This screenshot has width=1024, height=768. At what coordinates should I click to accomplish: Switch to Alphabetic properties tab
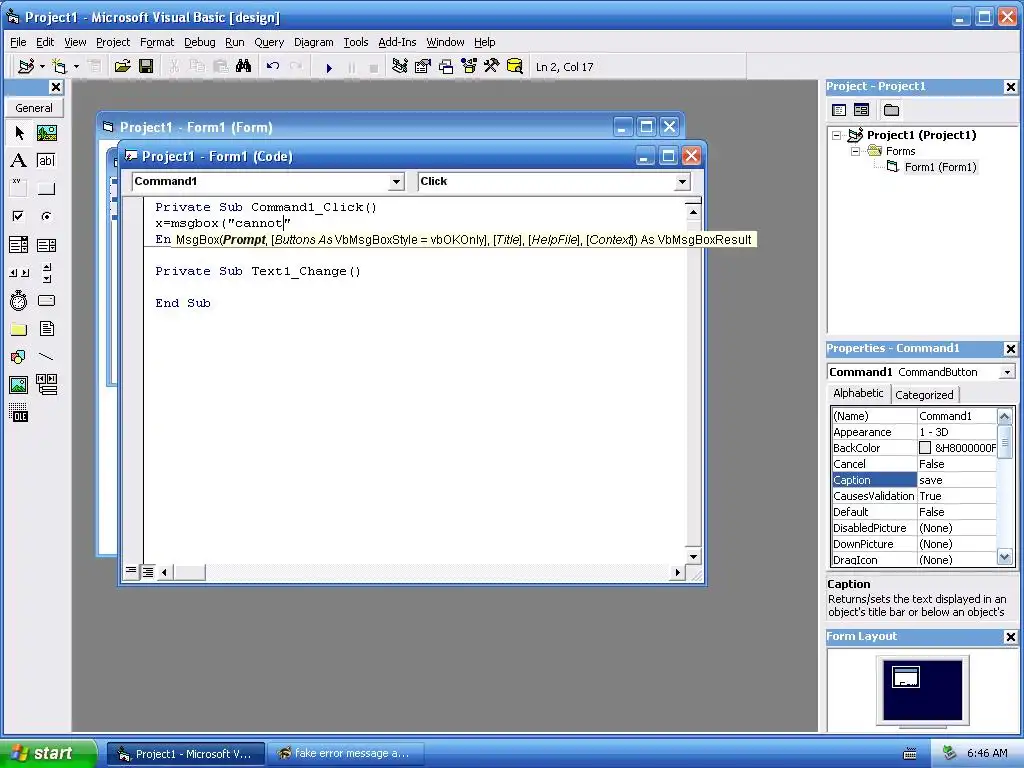click(x=857, y=393)
